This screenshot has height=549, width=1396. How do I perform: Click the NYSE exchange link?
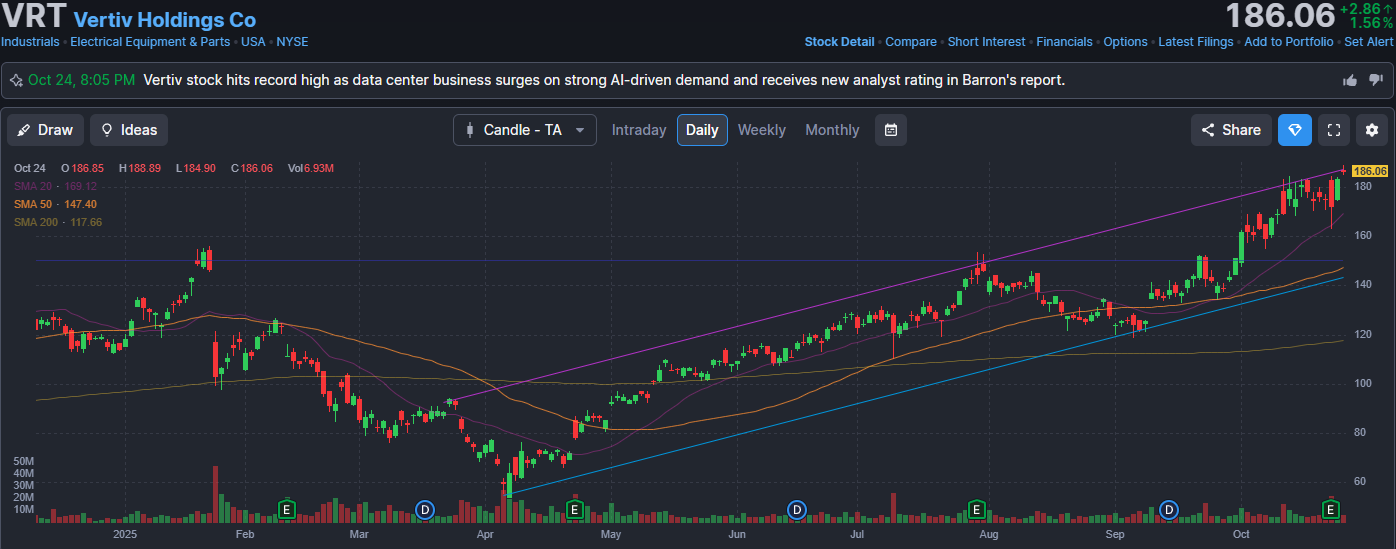point(292,42)
